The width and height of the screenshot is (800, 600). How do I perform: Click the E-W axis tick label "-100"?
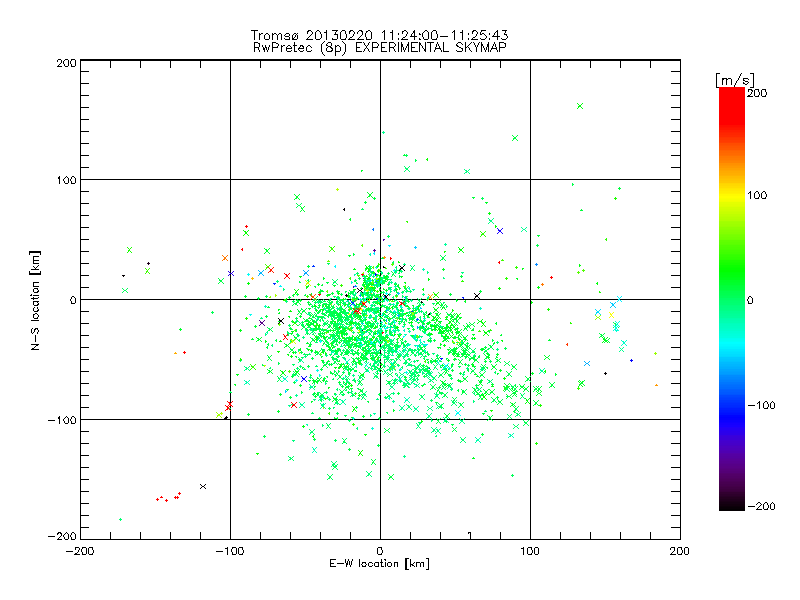pyautogui.click(x=230, y=551)
